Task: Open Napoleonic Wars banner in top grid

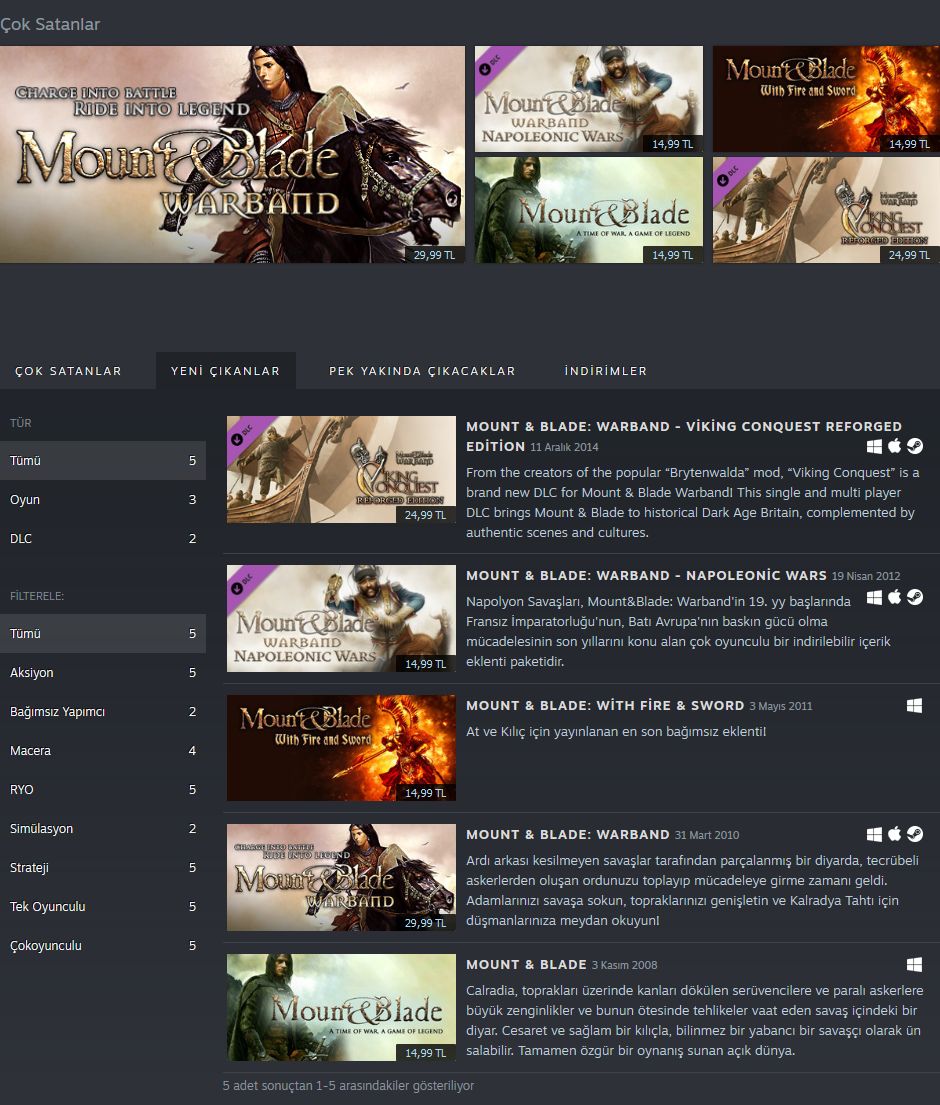Action: (589, 99)
